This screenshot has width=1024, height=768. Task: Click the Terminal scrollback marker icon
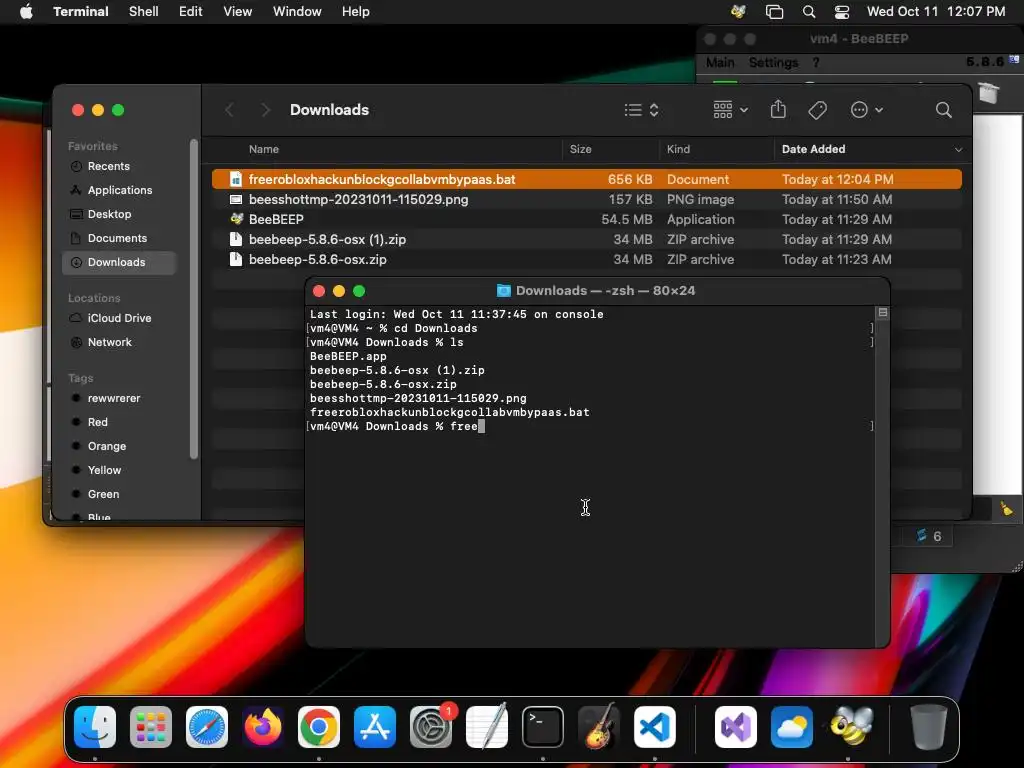pos(882,313)
